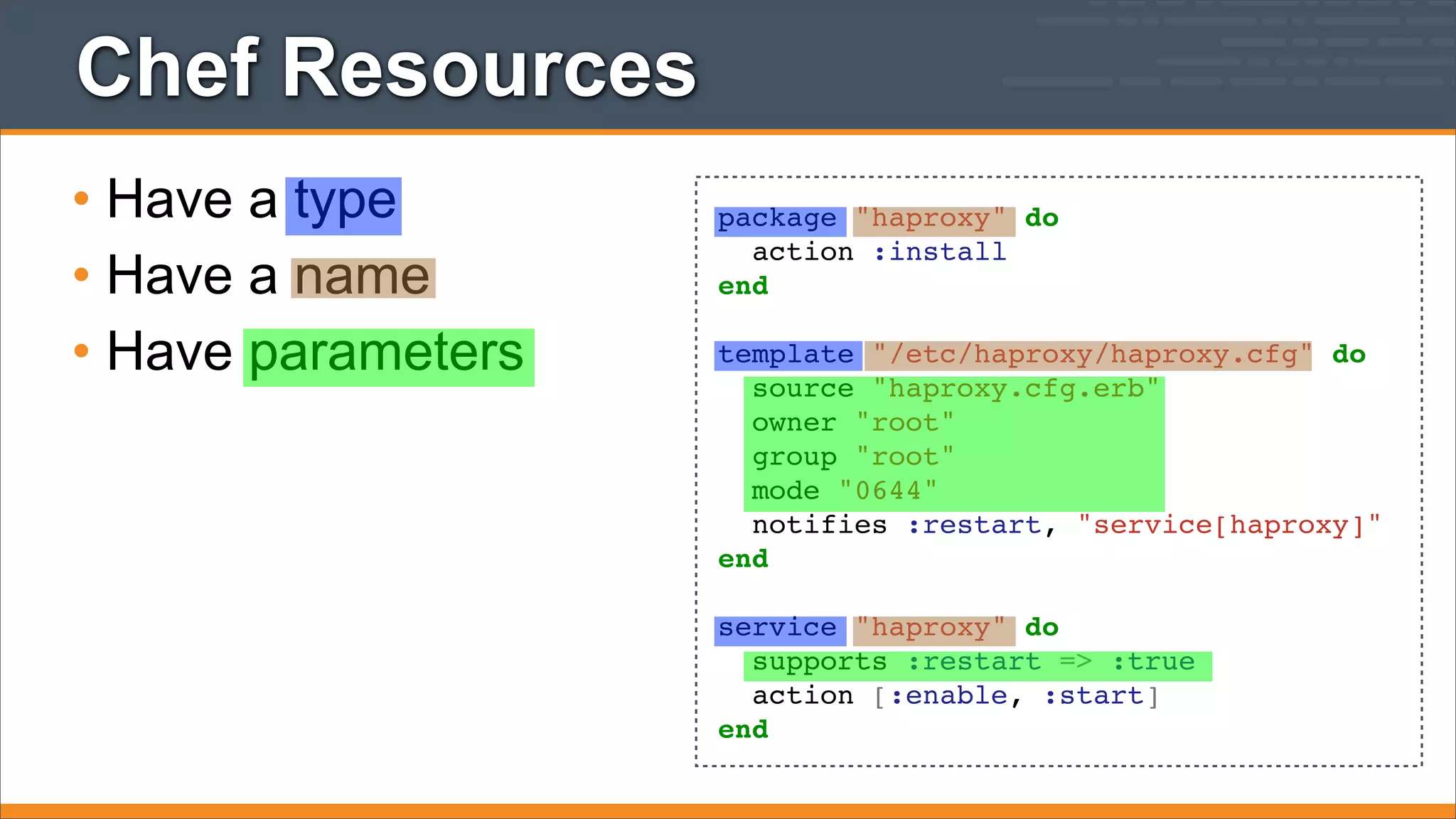Viewport: 1456px width, 819px height.
Task: Select the highlighted word 'type'
Action: coord(344,205)
